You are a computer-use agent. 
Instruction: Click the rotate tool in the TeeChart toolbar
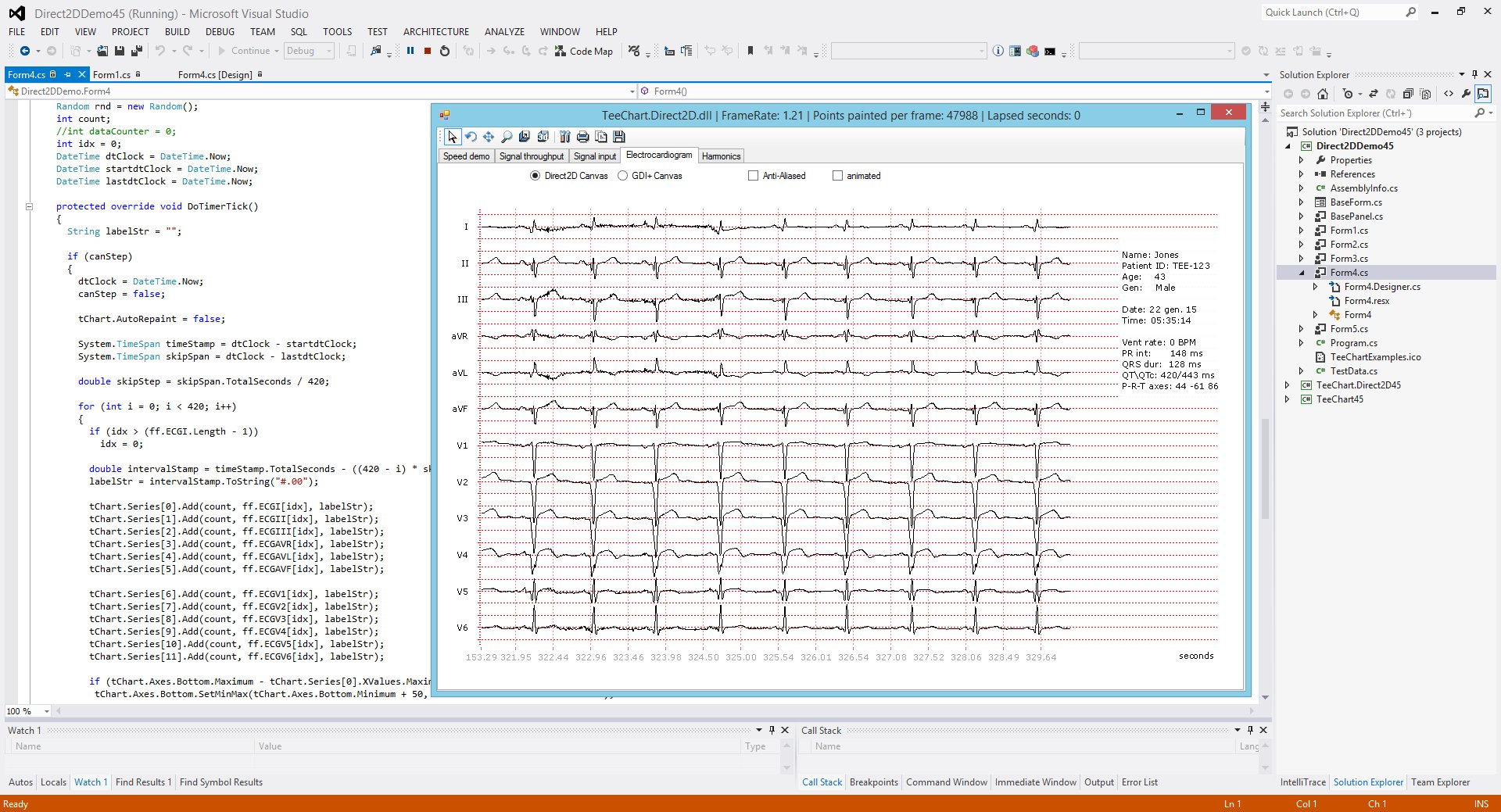pyautogui.click(x=471, y=137)
